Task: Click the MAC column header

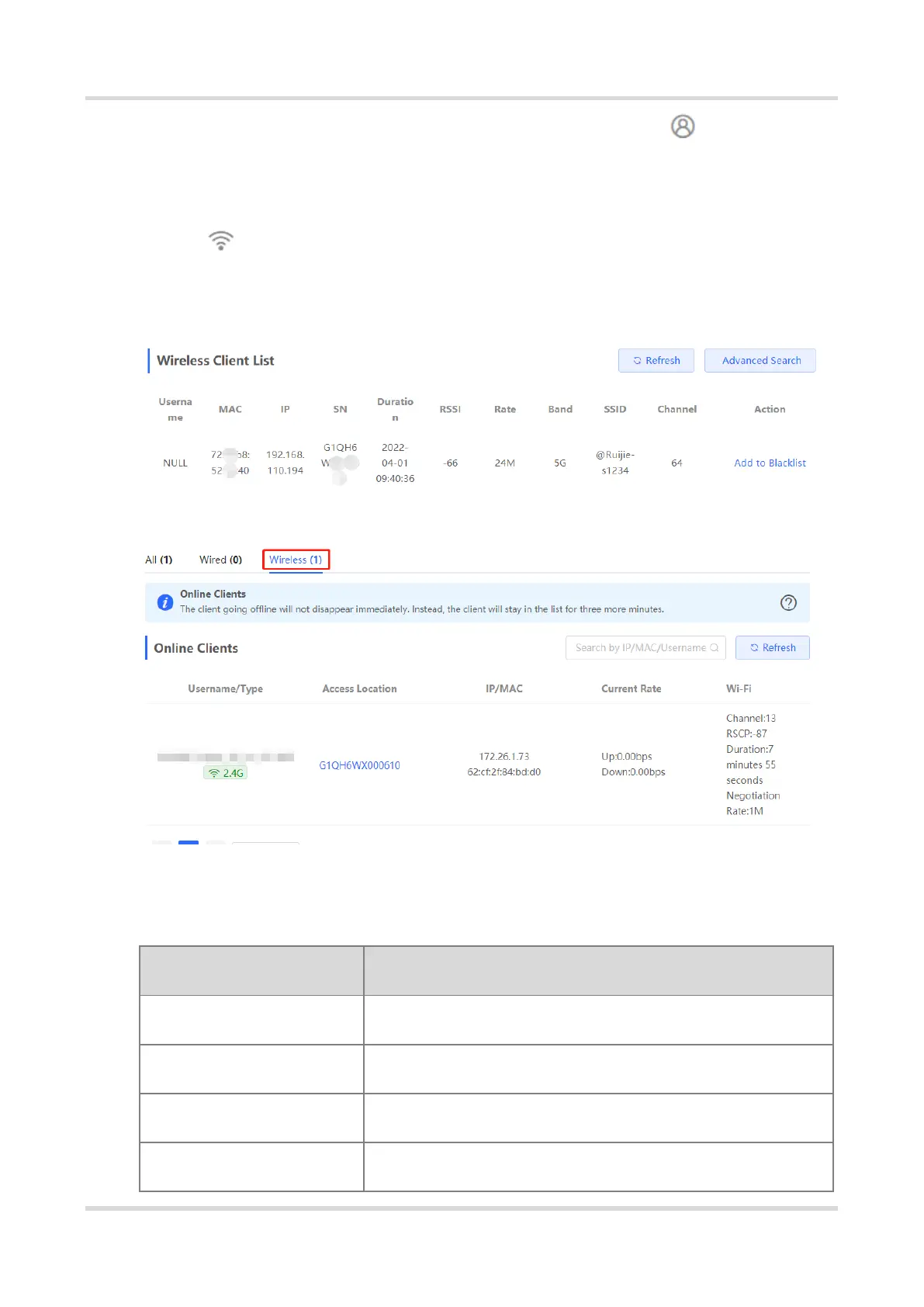Action: [x=230, y=409]
